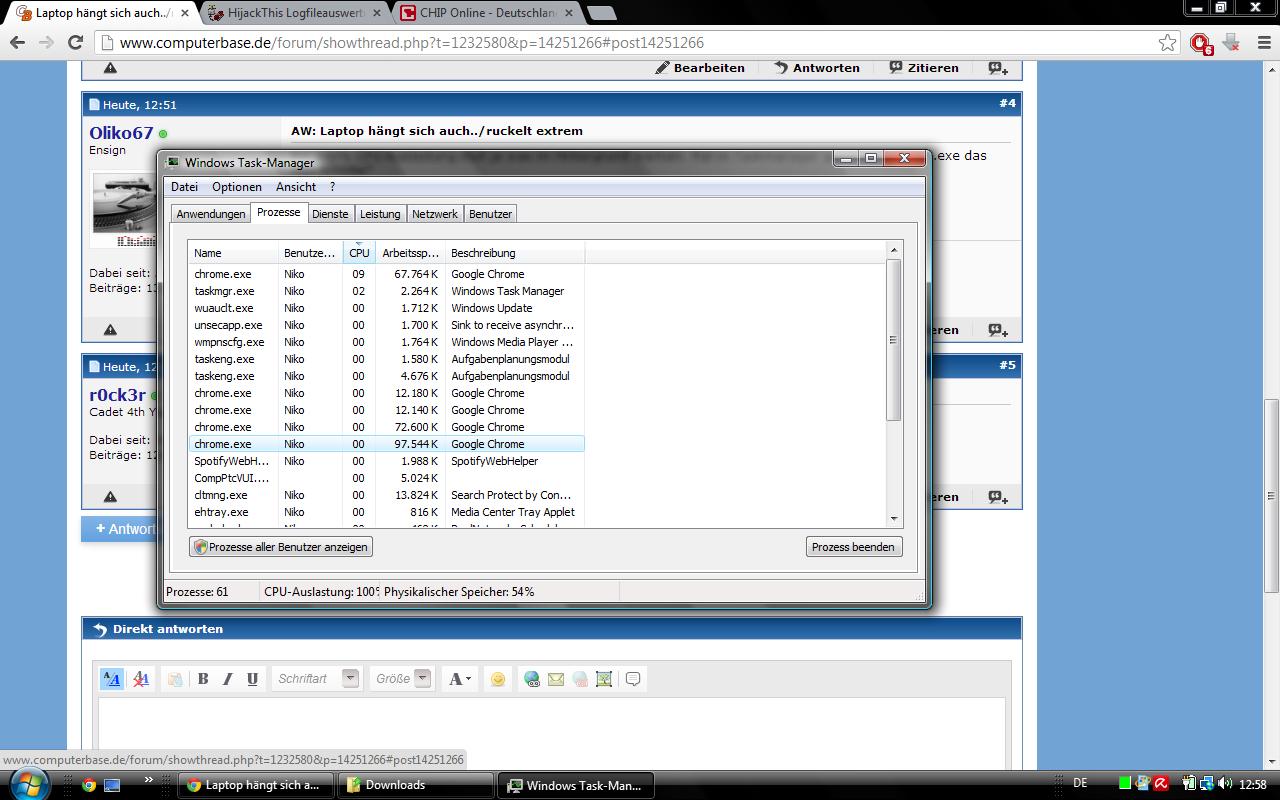1280x800 pixels.
Task: Click Prozesse aller Benutzer anzeigen button
Action: click(x=281, y=547)
